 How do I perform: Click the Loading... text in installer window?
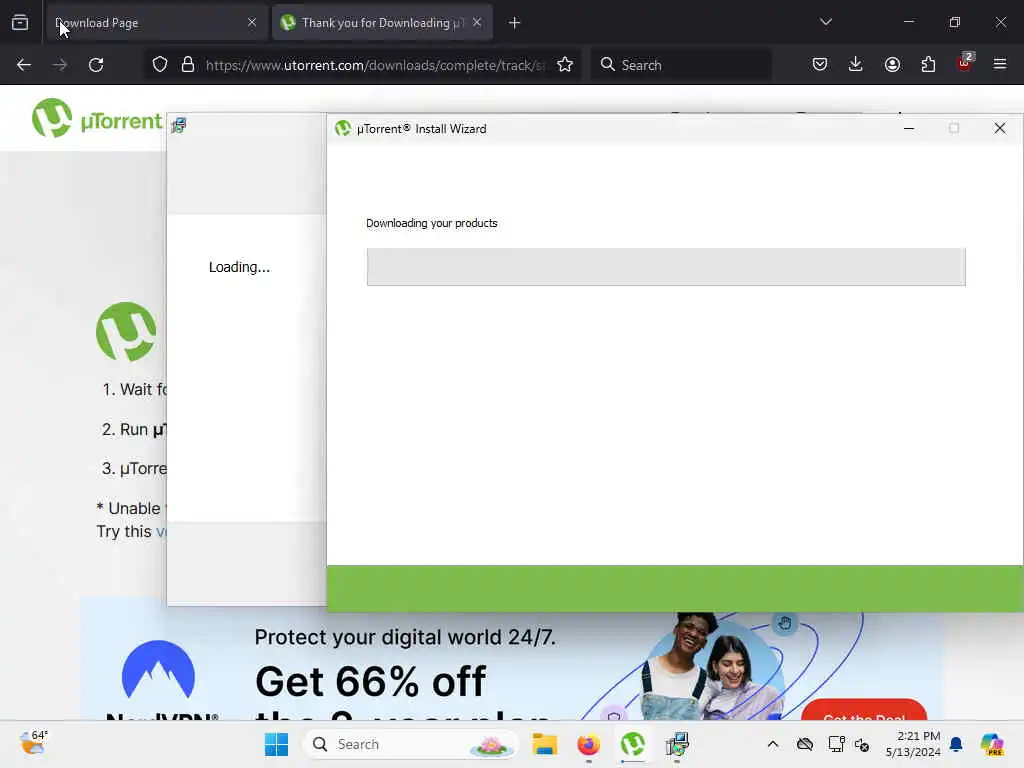point(239,267)
